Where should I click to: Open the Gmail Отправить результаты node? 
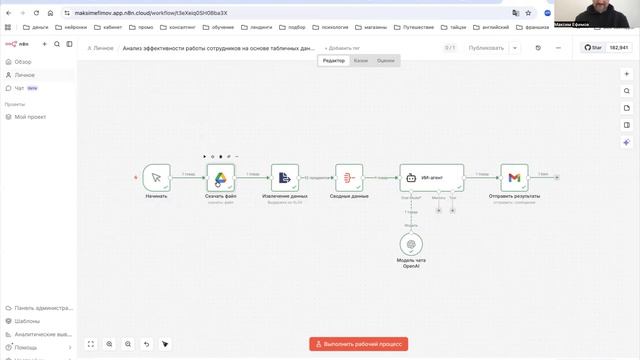pos(514,178)
